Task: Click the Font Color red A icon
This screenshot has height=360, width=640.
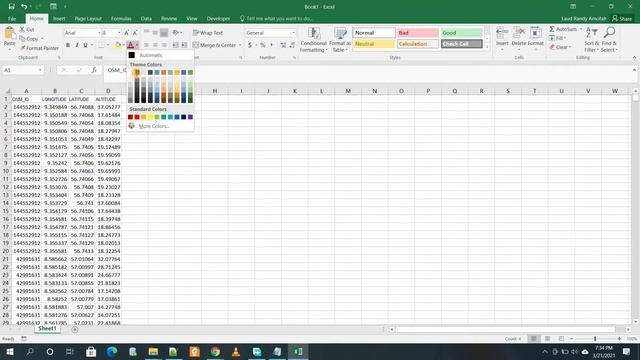Action: click(x=131, y=45)
